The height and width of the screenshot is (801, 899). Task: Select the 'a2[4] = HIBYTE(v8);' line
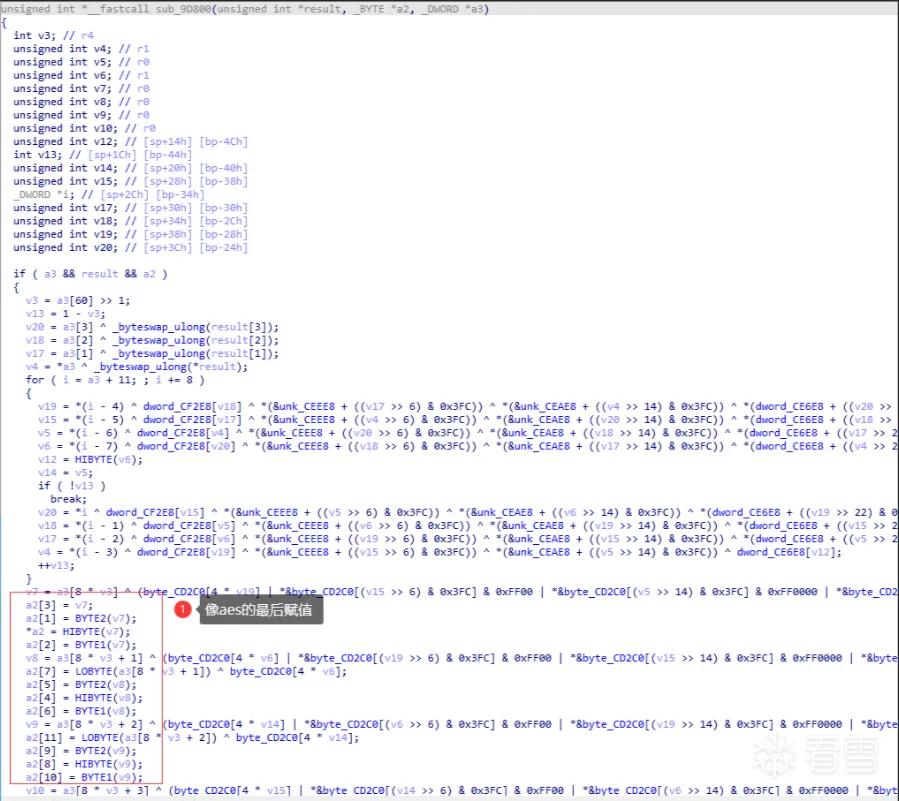point(84,698)
